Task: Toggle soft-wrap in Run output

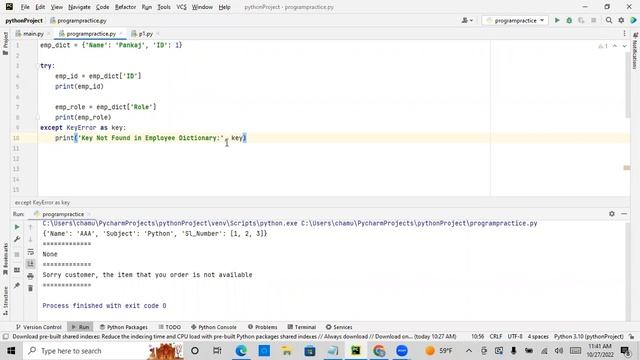Action: point(31,252)
